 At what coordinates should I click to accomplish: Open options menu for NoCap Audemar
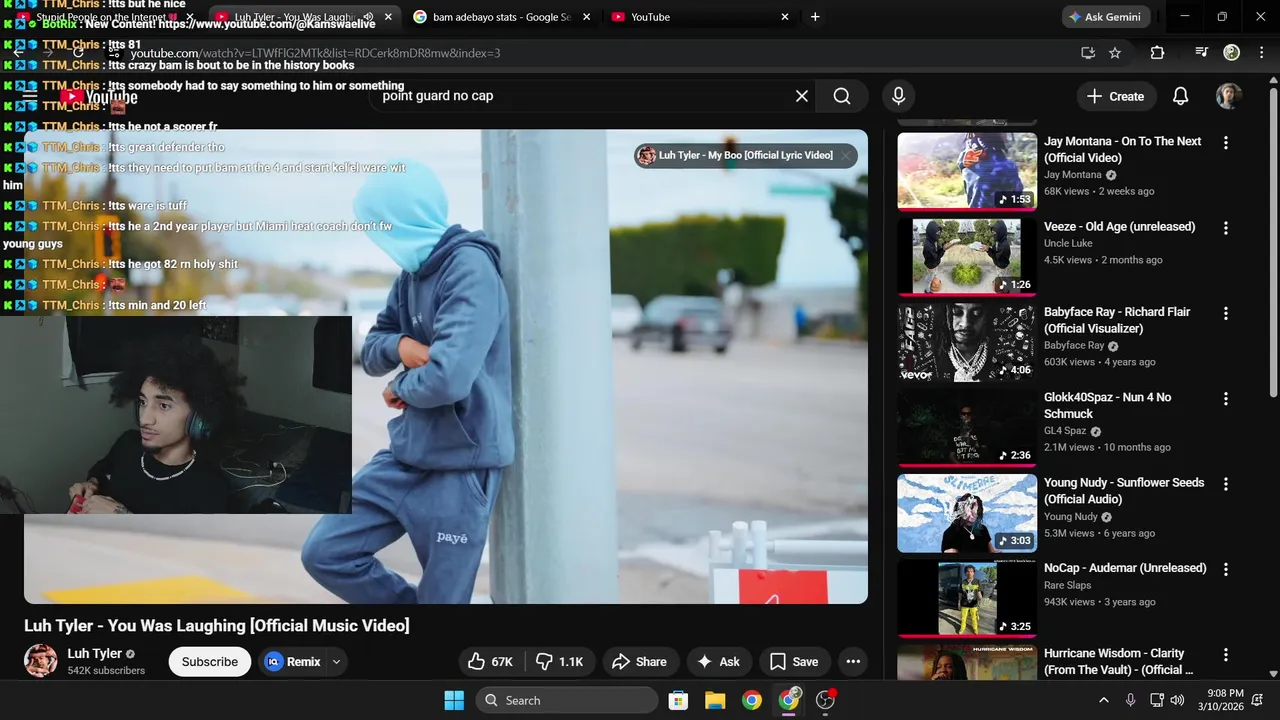click(x=1225, y=569)
